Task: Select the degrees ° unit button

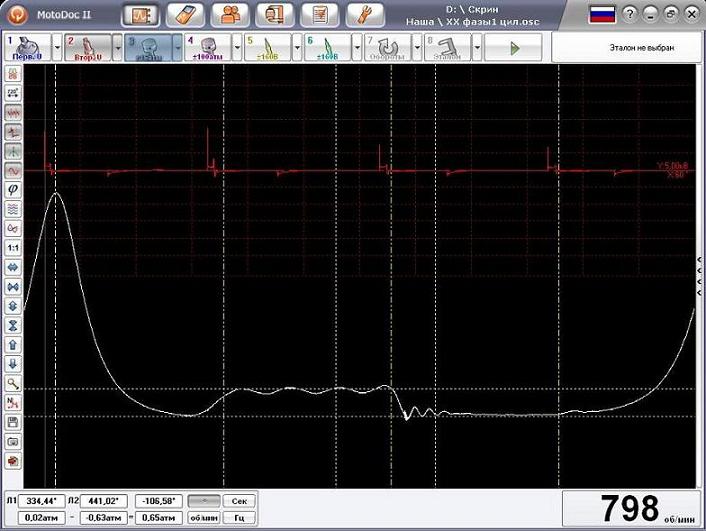Action: pos(204,501)
